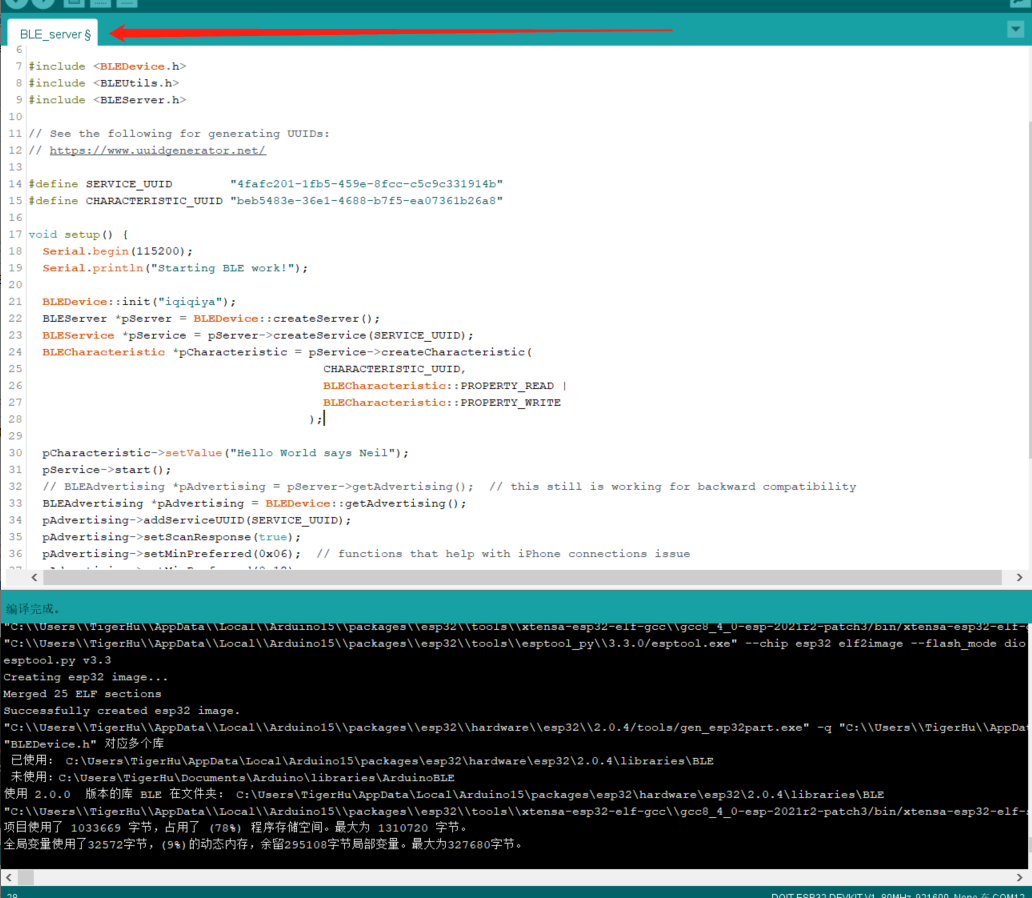1032x898 pixels.
Task: Click the right arrow of the horizontal scrollbar
Action: 1019,577
